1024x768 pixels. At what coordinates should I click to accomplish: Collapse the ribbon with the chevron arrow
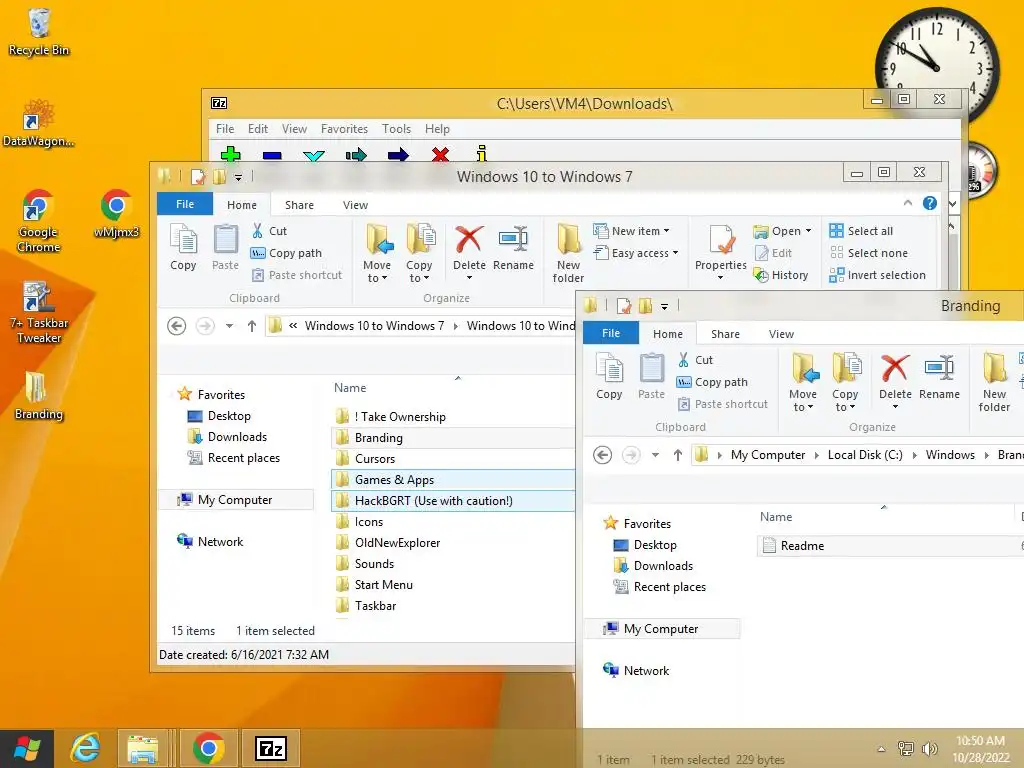[908, 203]
